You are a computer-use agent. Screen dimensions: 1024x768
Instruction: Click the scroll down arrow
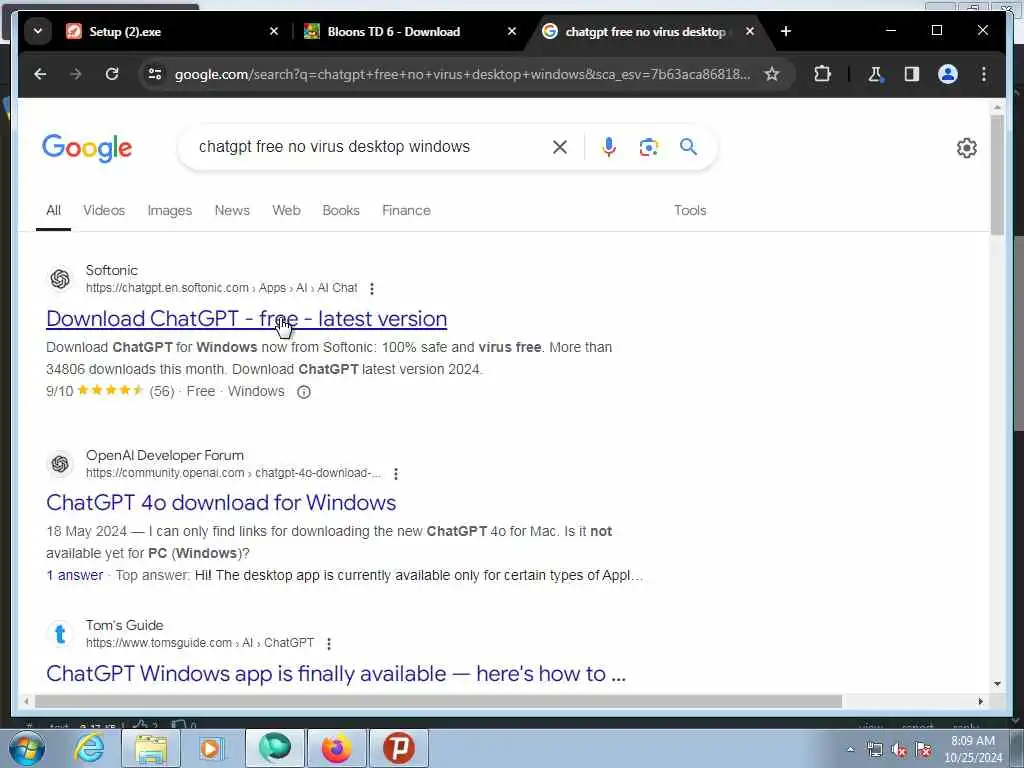coord(997,684)
